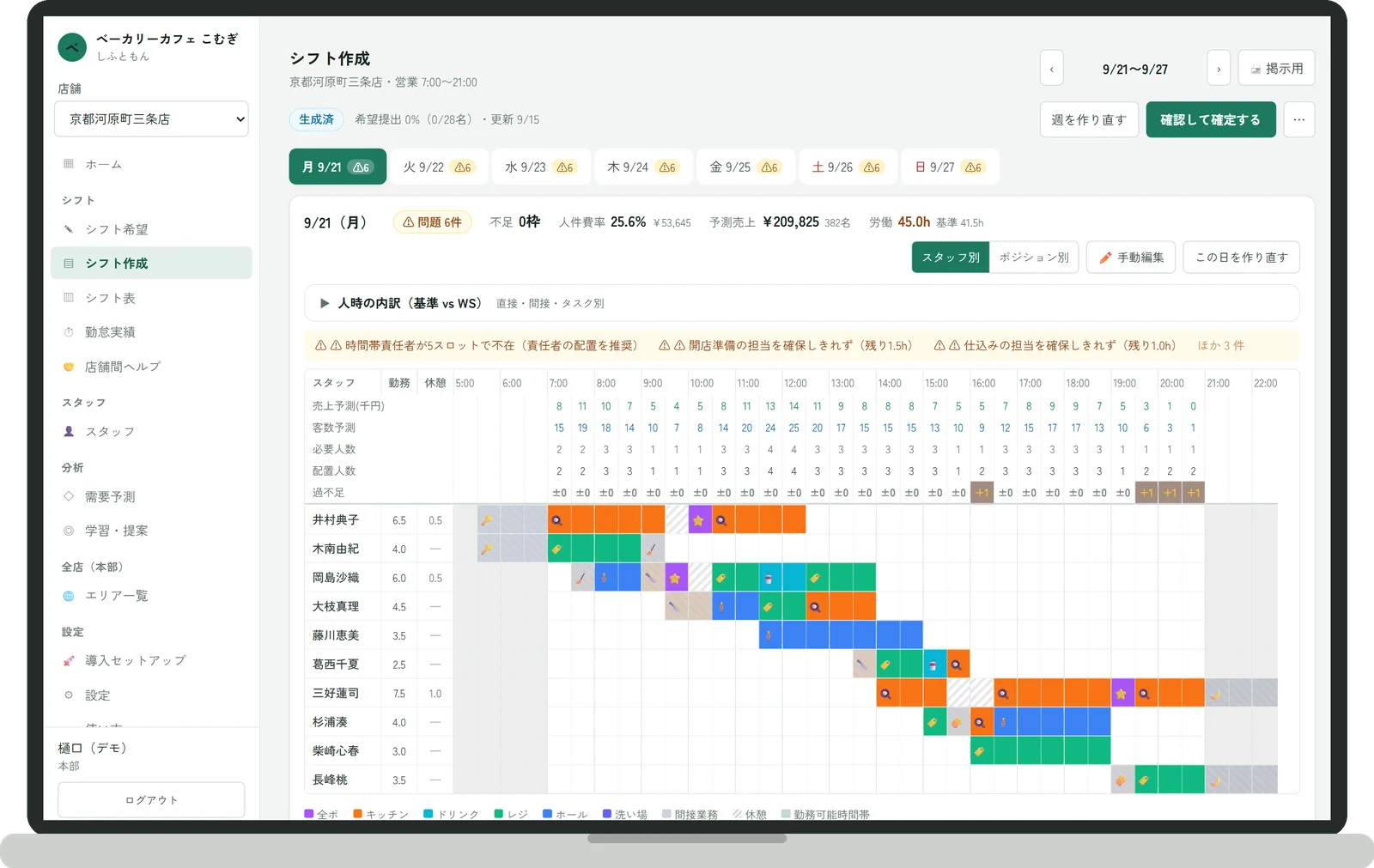1374x868 pixels.
Task: Click the +1 過不足 cell at 16:00
Action: click(x=982, y=493)
